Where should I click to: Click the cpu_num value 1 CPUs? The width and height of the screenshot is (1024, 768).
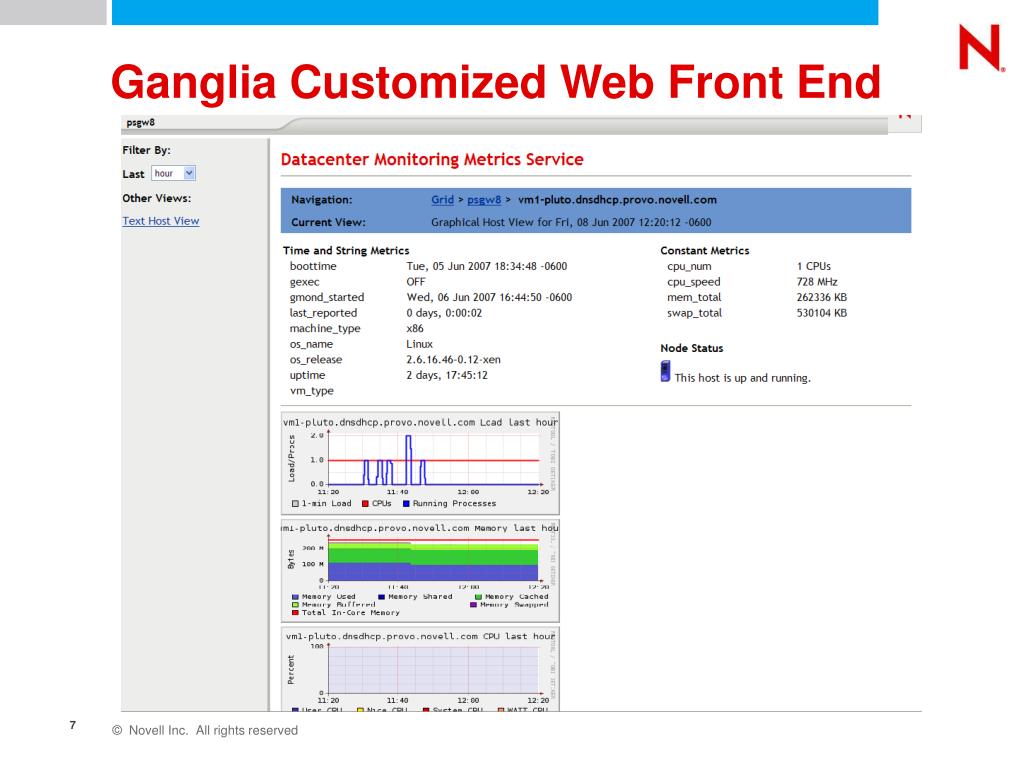click(814, 266)
